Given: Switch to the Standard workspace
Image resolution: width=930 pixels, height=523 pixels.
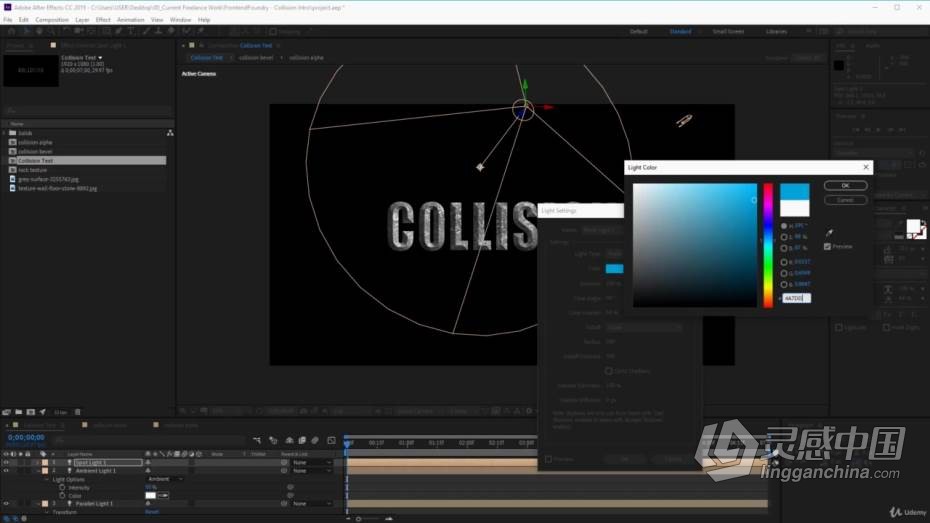Looking at the screenshot, I should click(x=680, y=31).
